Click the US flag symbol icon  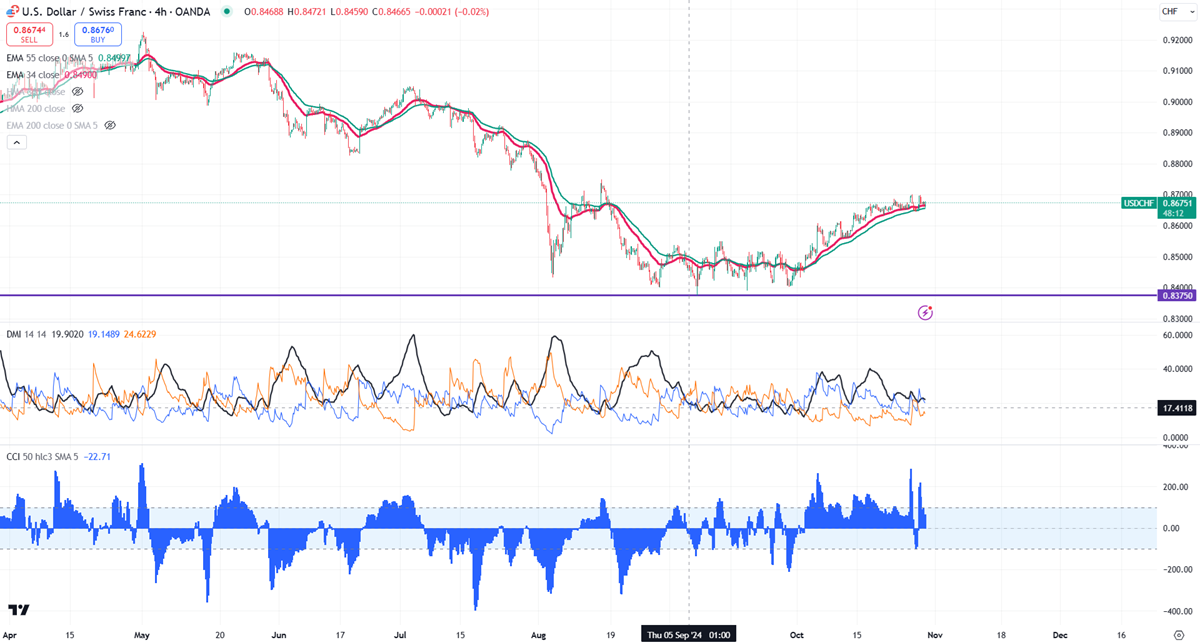(x=10, y=10)
